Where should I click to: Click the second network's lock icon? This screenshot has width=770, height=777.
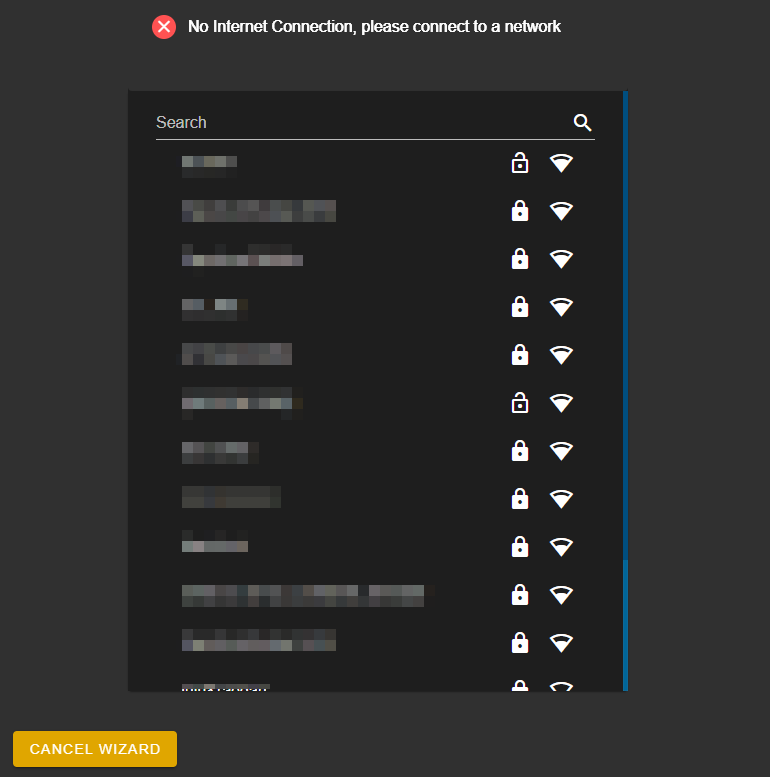tap(520, 211)
